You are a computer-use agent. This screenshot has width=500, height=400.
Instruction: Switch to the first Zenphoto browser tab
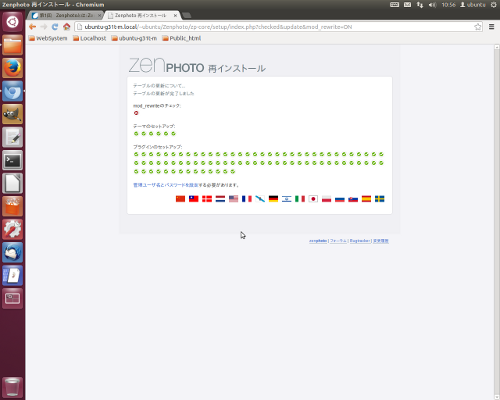(x=66, y=15)
